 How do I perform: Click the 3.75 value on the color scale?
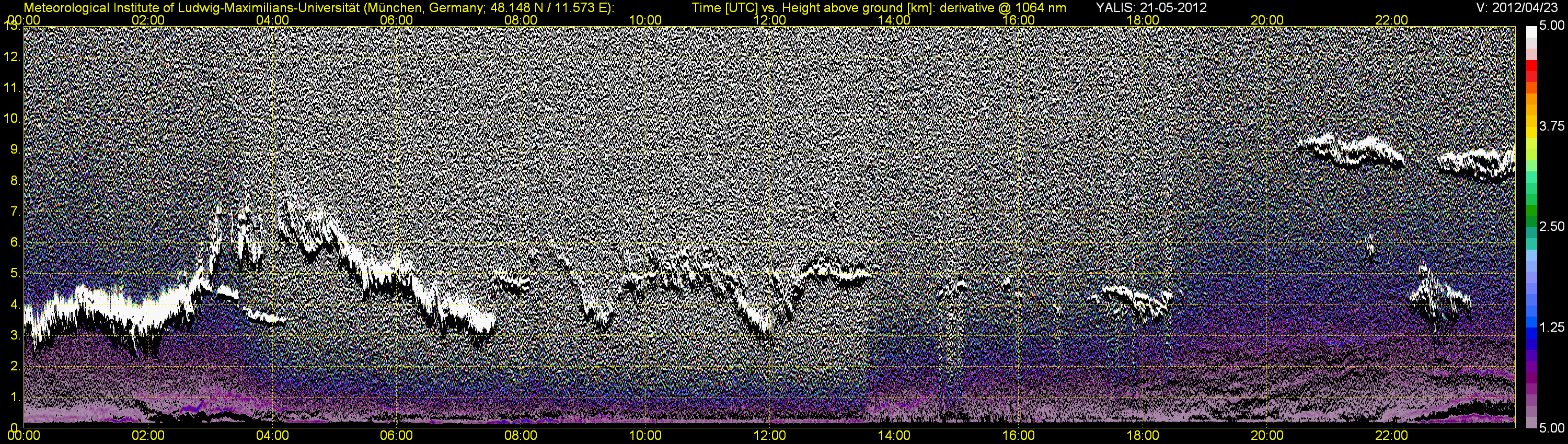coord(1552,126)
